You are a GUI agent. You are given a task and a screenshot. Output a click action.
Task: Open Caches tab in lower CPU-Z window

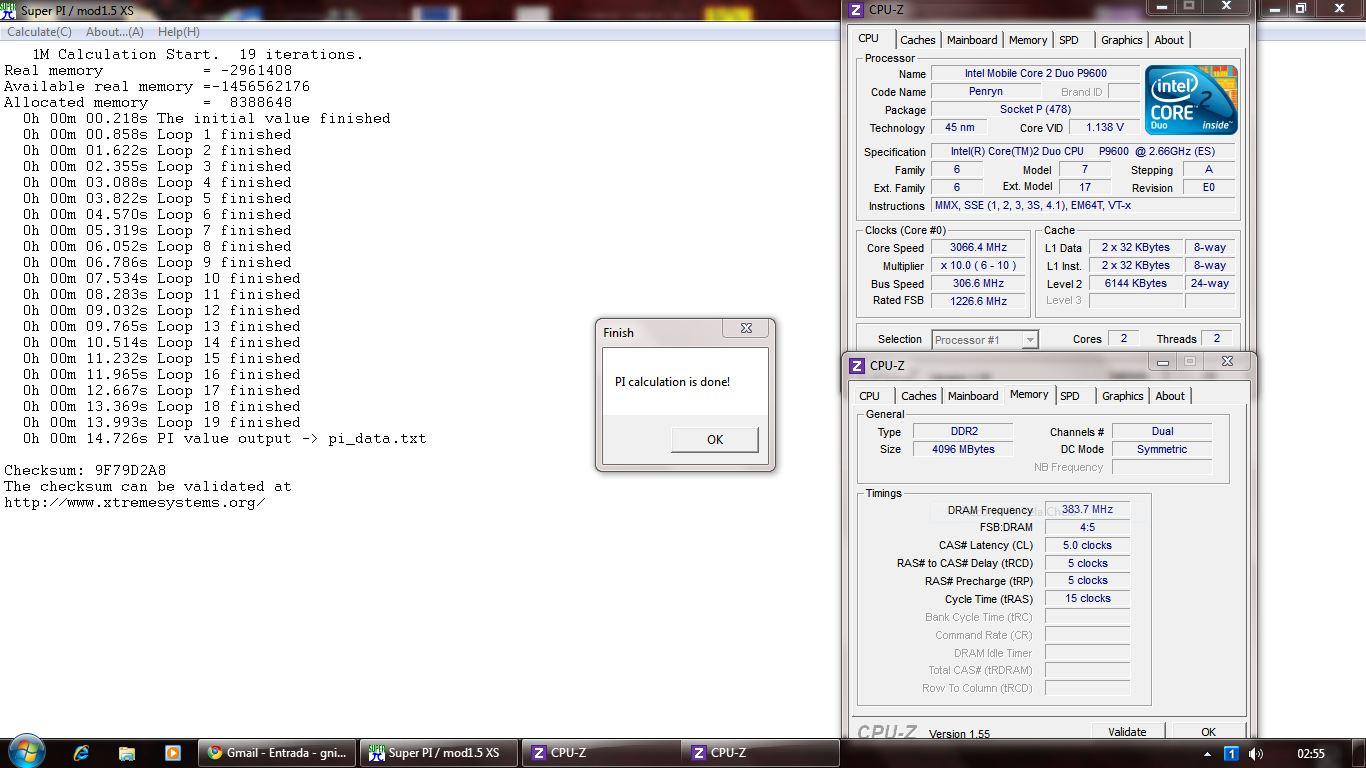tap(918, 396)
